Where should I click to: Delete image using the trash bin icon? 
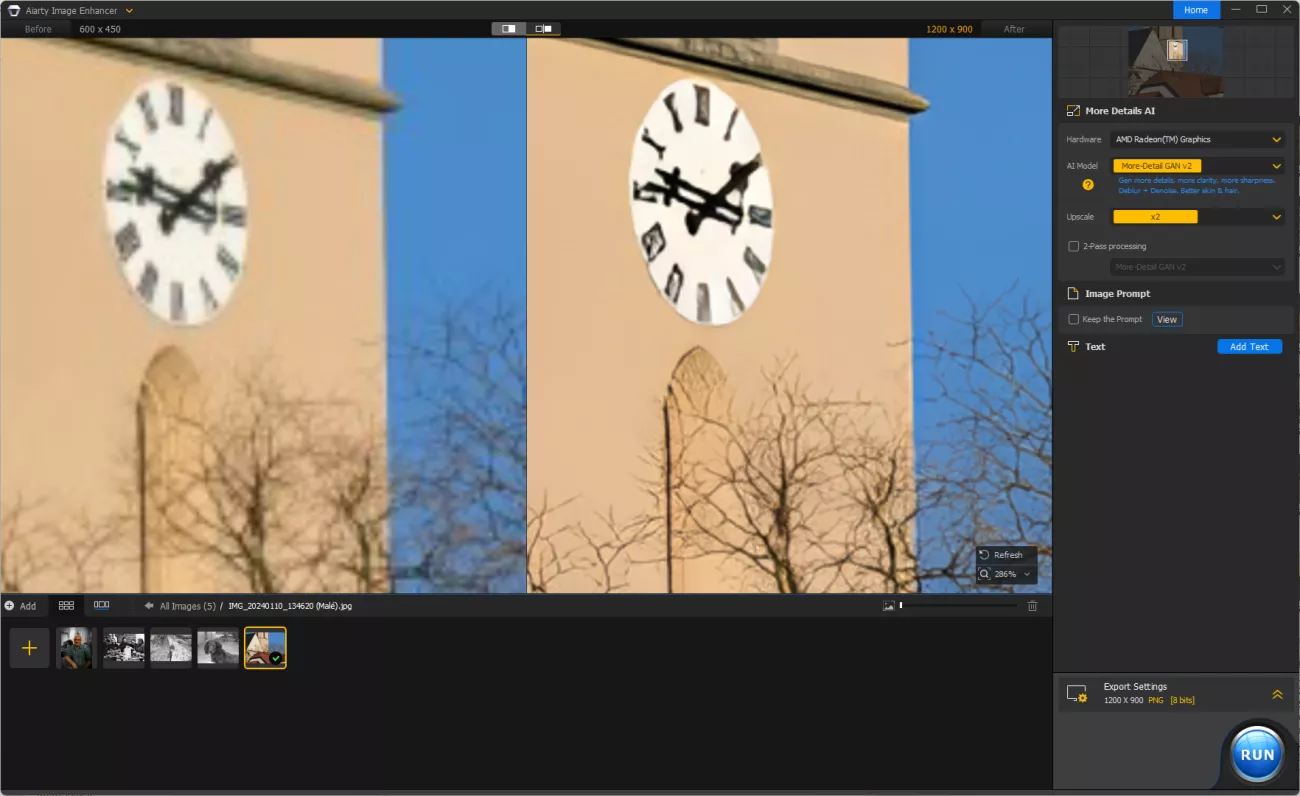(x=1033, y=606)
